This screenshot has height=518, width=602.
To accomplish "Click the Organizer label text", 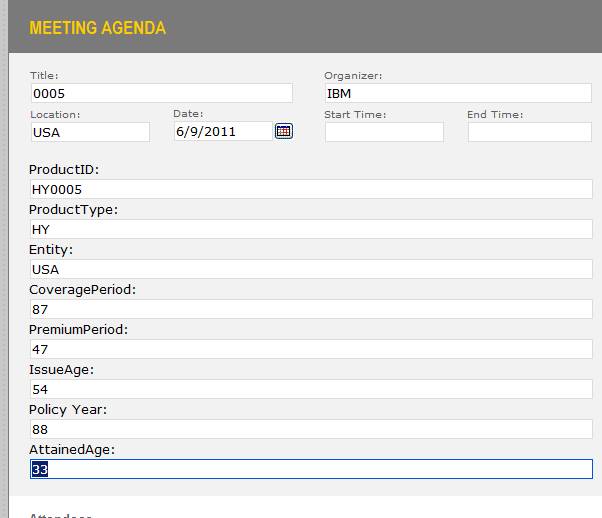I will pos(353,76).
